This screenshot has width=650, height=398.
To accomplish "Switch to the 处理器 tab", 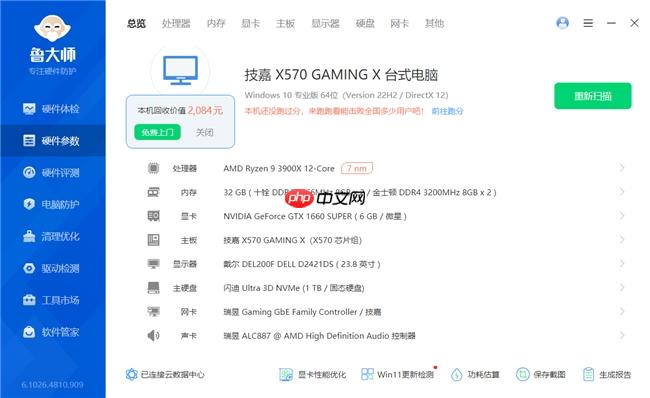I will pos(176,24).
